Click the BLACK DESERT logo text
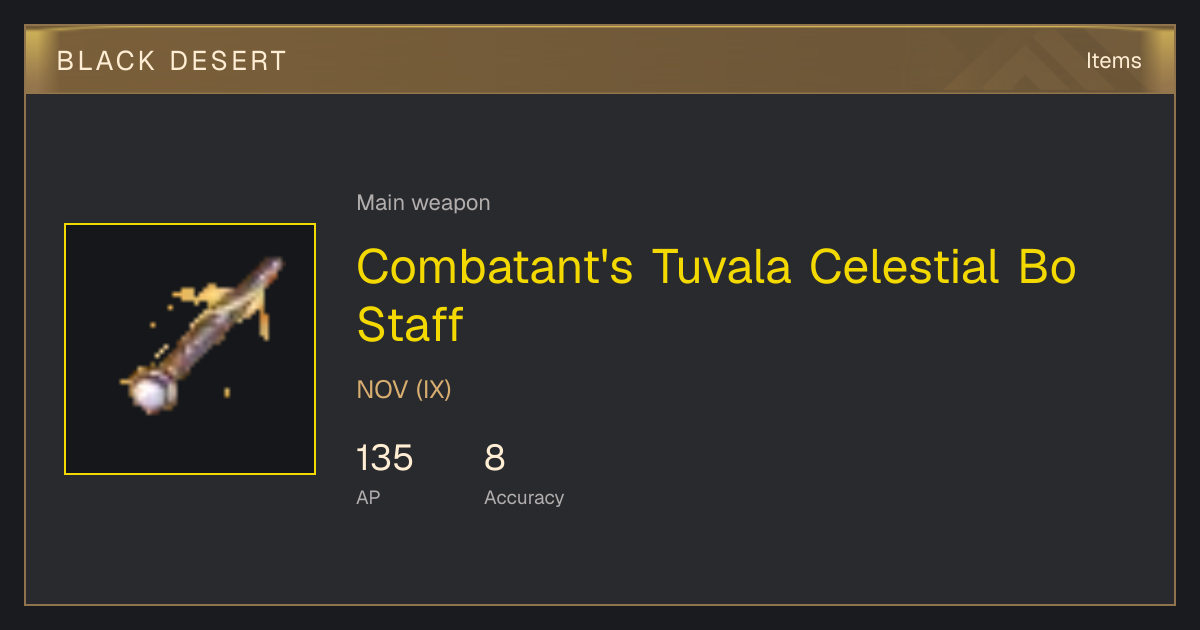The height and width of the screenshot is (630, 1200). 172,61
